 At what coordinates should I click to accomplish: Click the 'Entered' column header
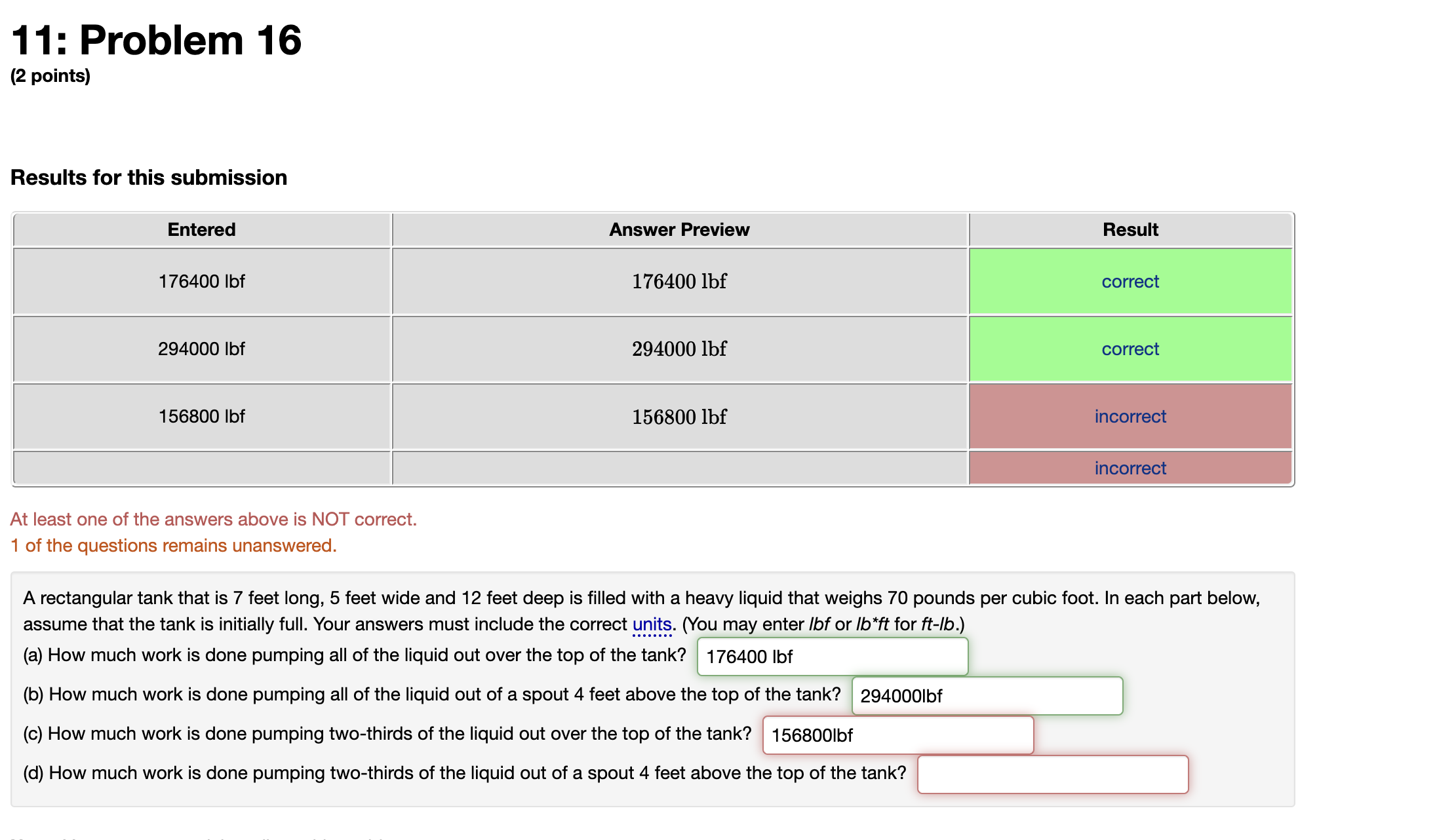coord(202,230)
